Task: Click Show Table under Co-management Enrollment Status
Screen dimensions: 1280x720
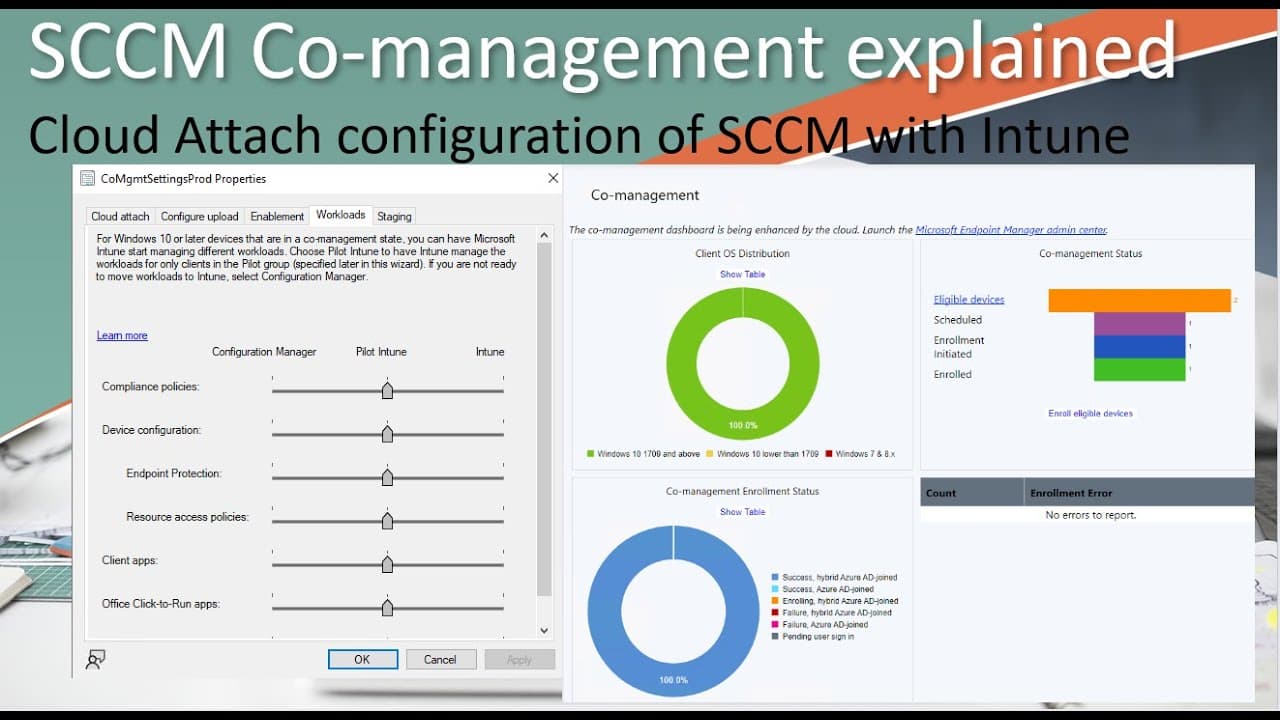Action: [x=743, y=512]
